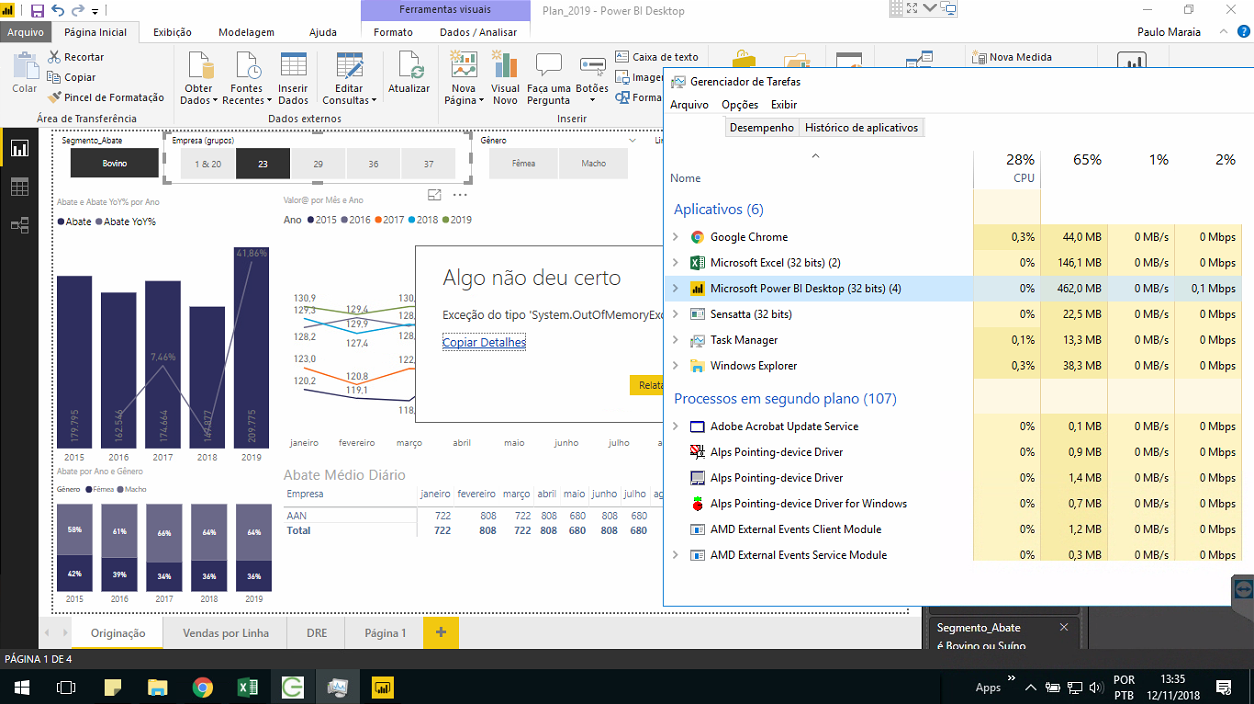Switch to Model relationships view in sidebar

click(x=19, y=226)
